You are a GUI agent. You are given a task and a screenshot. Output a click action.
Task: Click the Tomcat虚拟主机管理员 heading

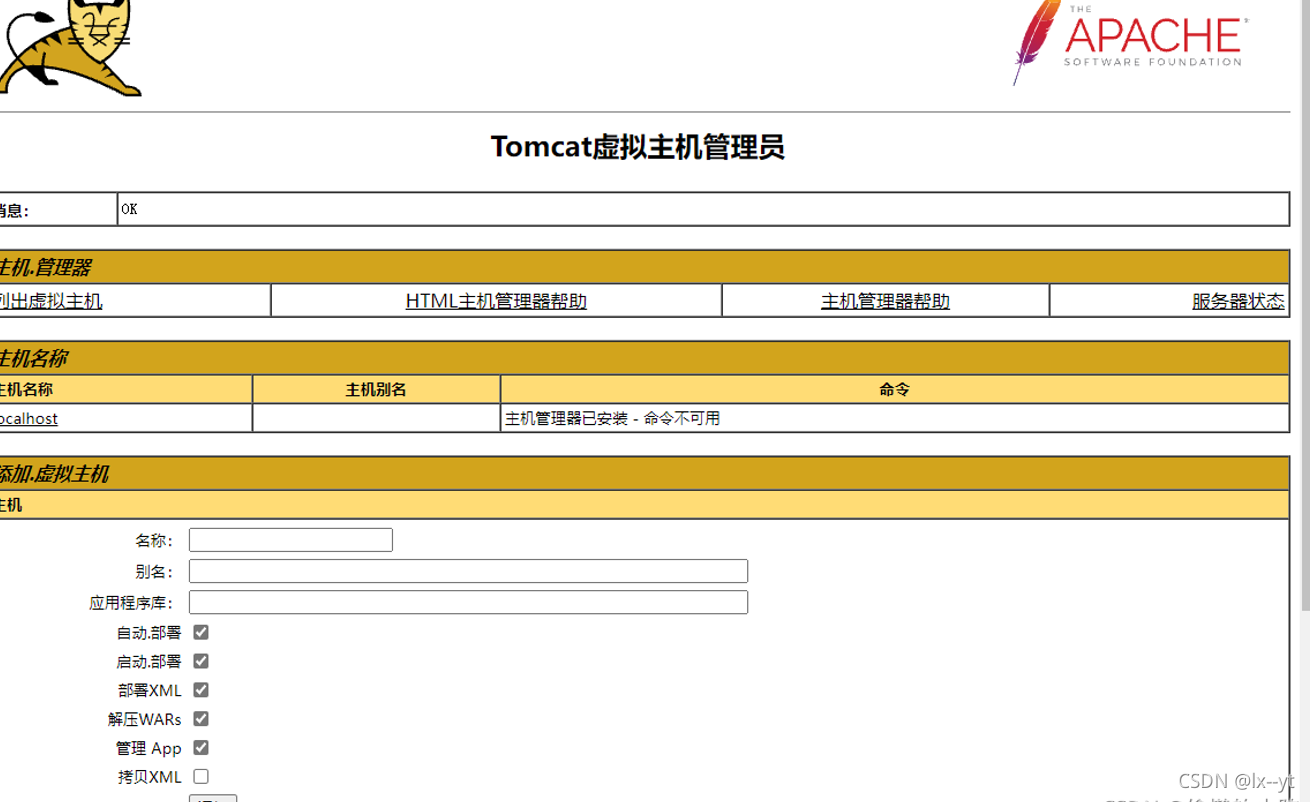[637, 147]
